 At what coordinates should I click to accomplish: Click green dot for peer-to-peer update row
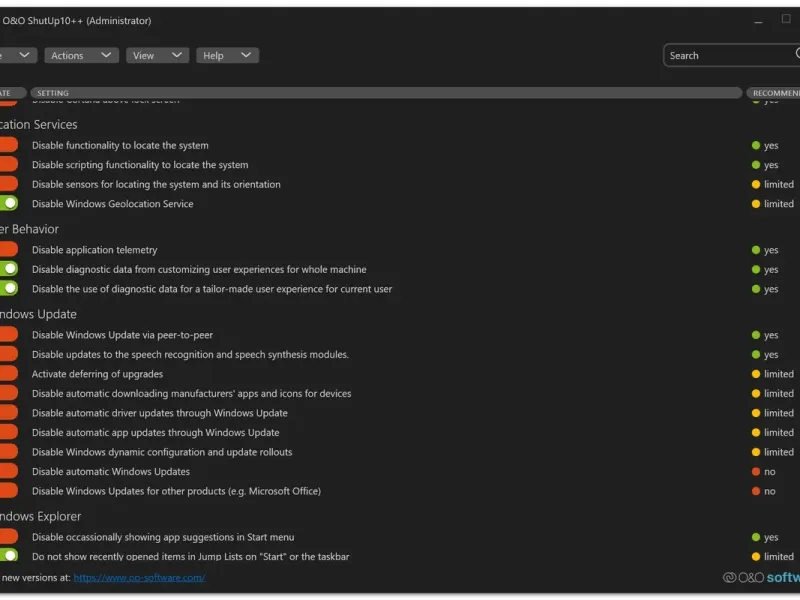756,335
